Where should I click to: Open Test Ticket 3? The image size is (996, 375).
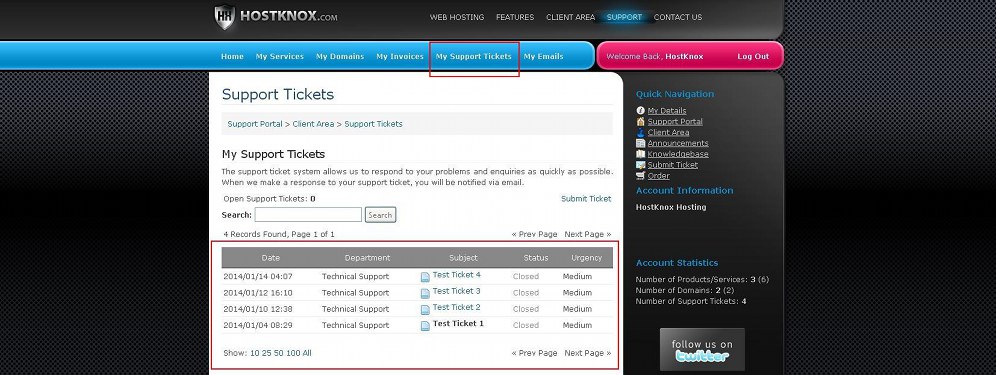click(456, 291)
